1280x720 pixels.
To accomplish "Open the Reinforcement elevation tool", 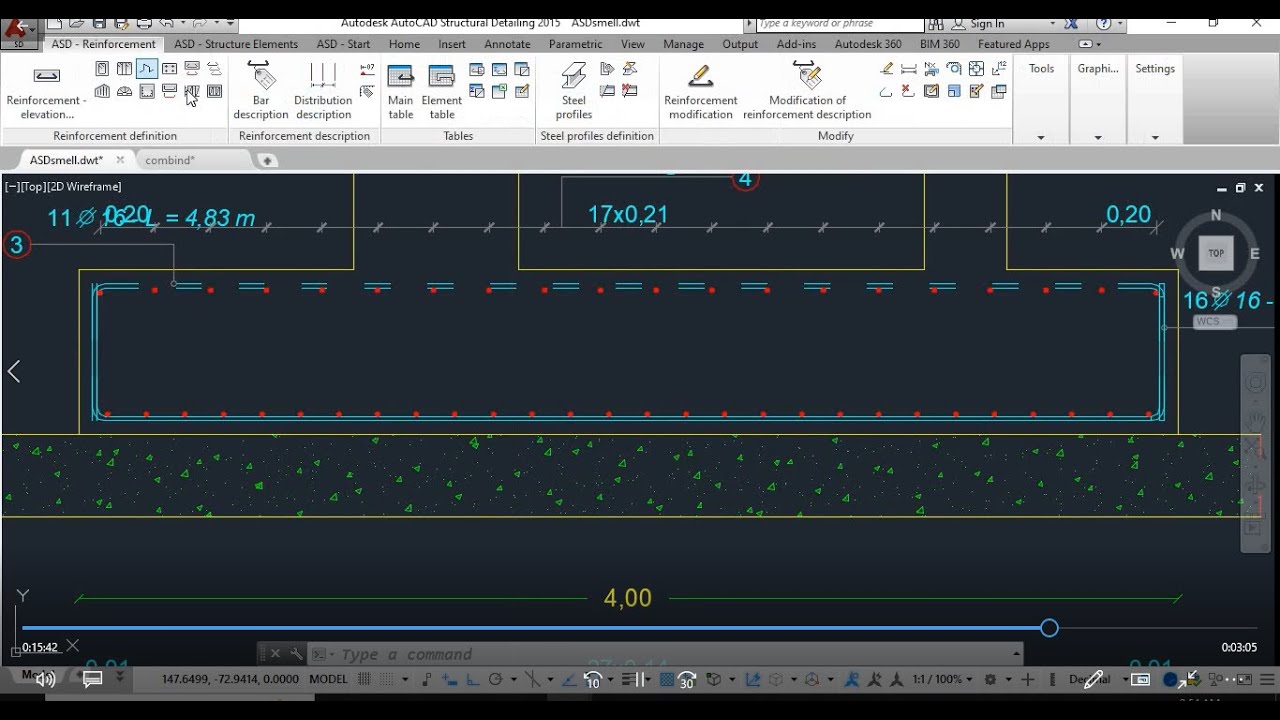I will 46,92.
